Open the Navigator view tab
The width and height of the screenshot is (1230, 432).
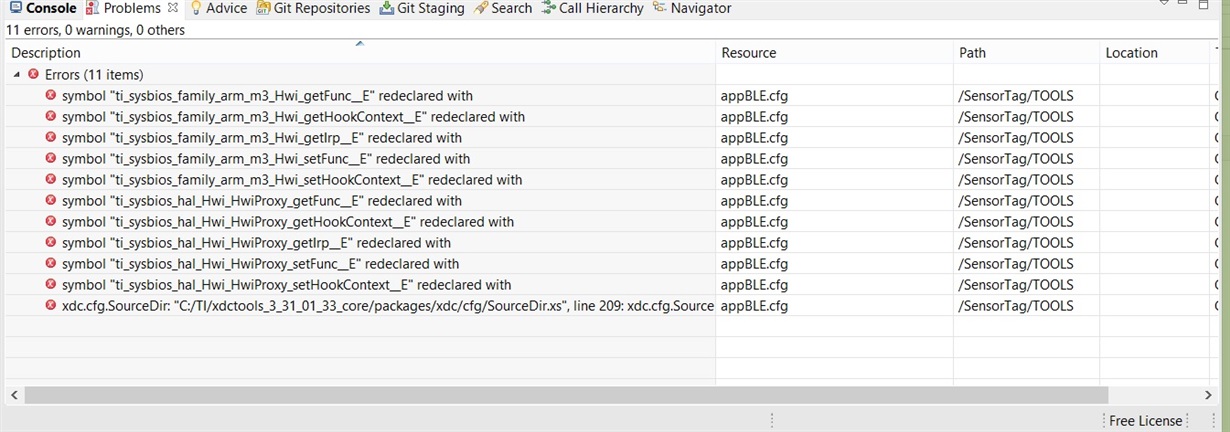[691, 8]
